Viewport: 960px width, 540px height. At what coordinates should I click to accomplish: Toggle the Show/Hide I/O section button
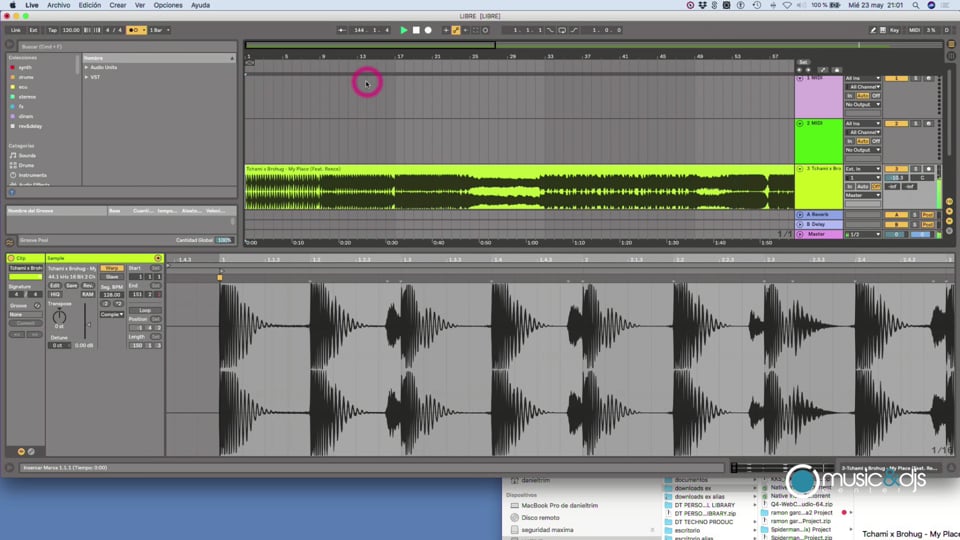(950, 201)
